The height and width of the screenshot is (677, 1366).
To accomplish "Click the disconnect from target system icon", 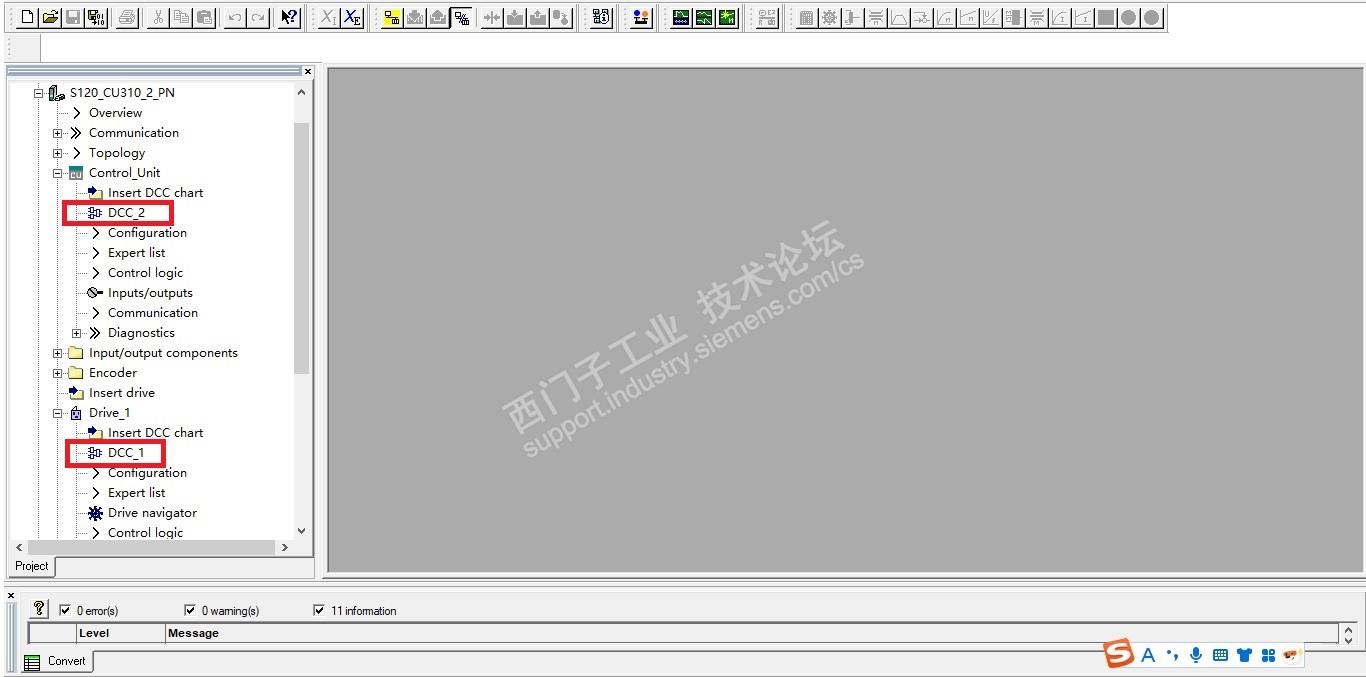I will click(x=462, y=17).
